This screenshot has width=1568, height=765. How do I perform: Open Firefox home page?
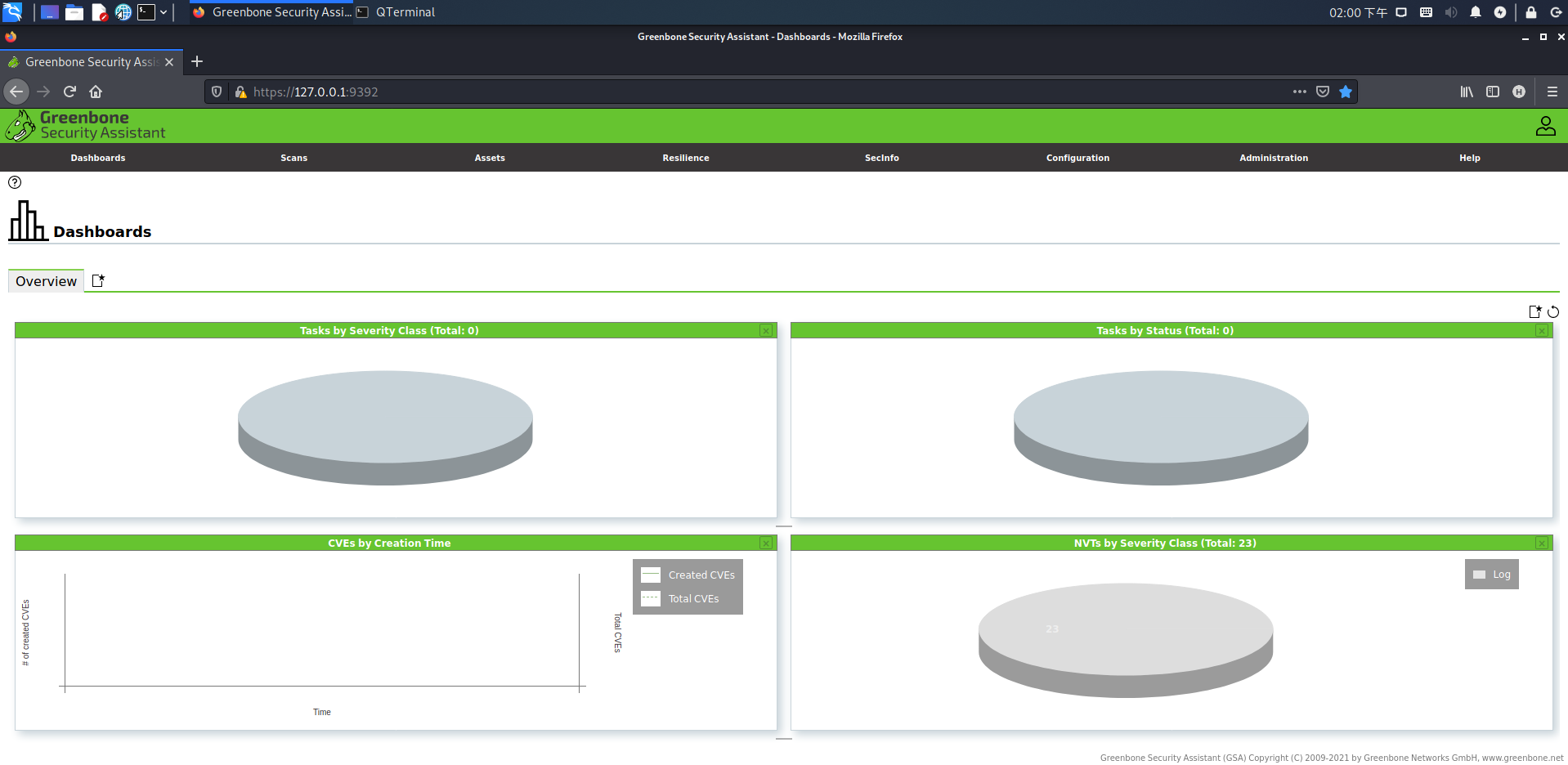point(96,92)
